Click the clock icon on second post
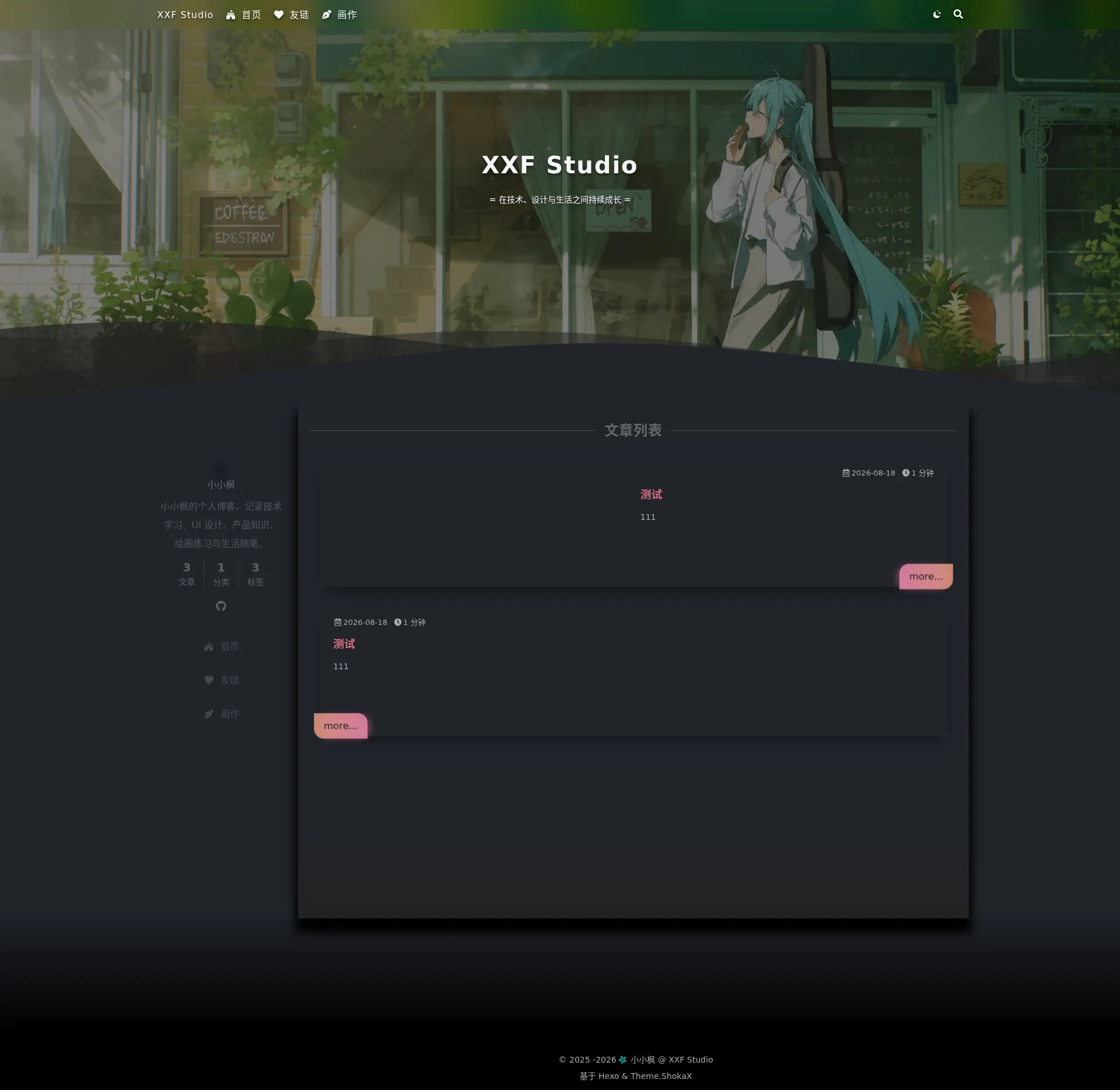Screen dimensions: 1120x1090 398,622
